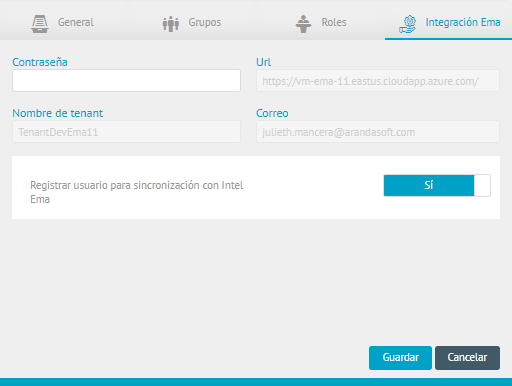
Task: Toggle the Sí switch for Intel Ema registration
Action: (x=437, y=185)
